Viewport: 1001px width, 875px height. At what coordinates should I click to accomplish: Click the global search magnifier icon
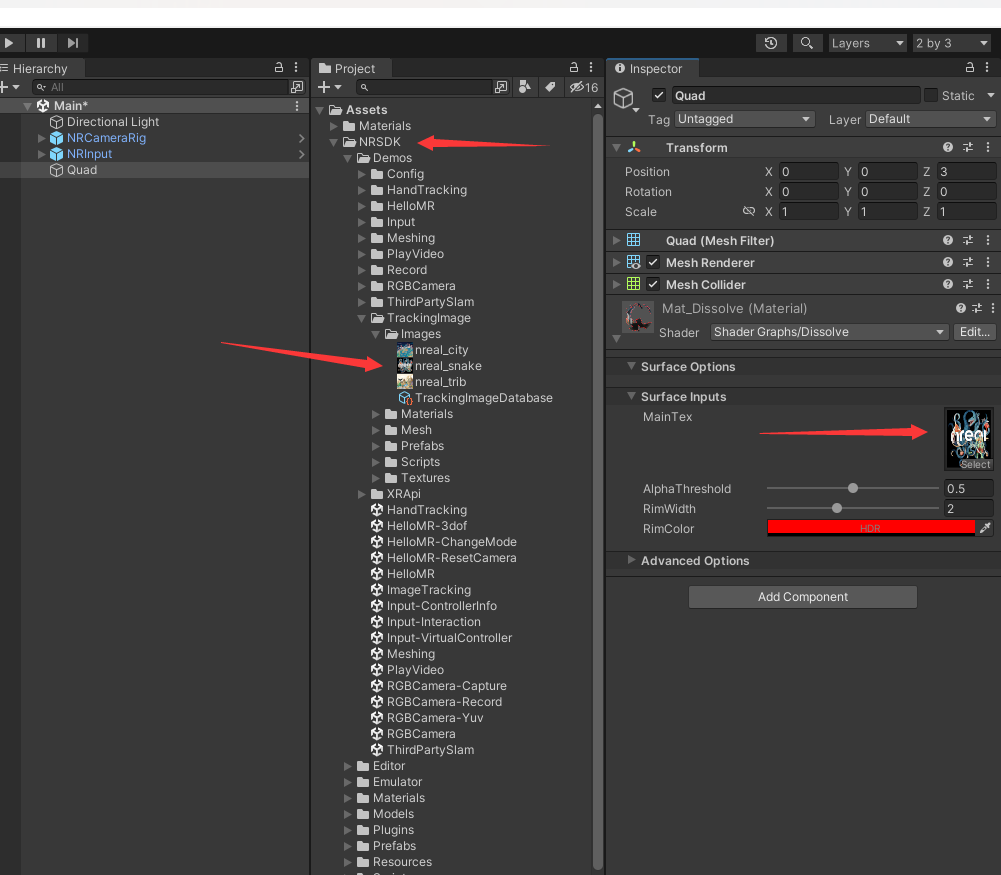[x=806, y=43]
